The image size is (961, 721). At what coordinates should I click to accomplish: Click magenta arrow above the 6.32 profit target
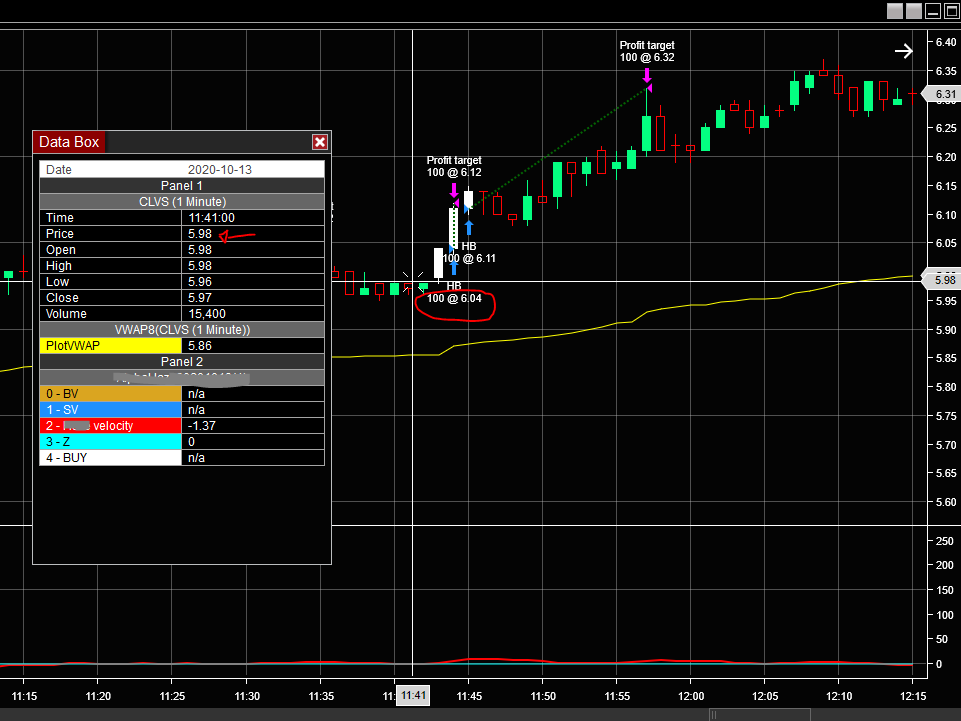click(647, 75)
